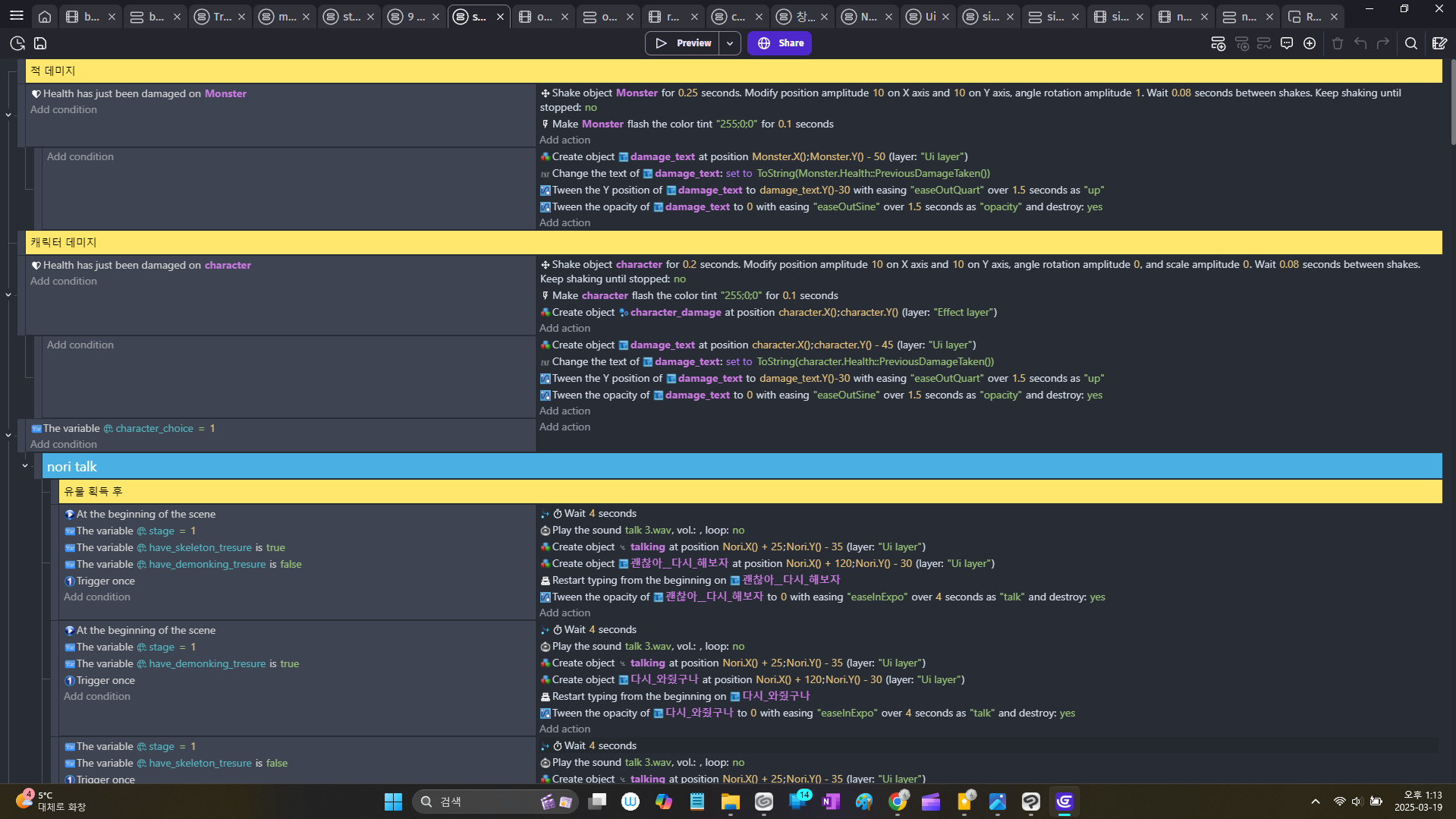Add a new empty event

[1218, 43]
